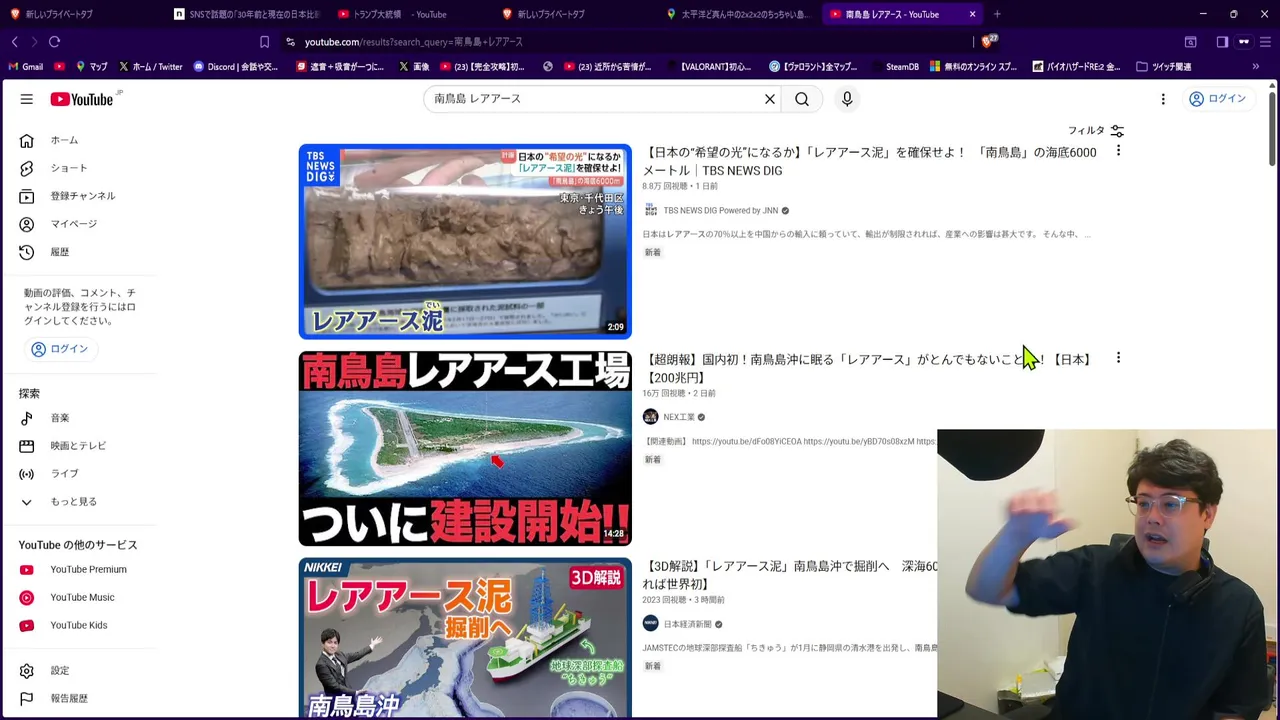Click the NEX工業 channel avatar
This screenshot has width=1280, height=720.
coord(651,417)
